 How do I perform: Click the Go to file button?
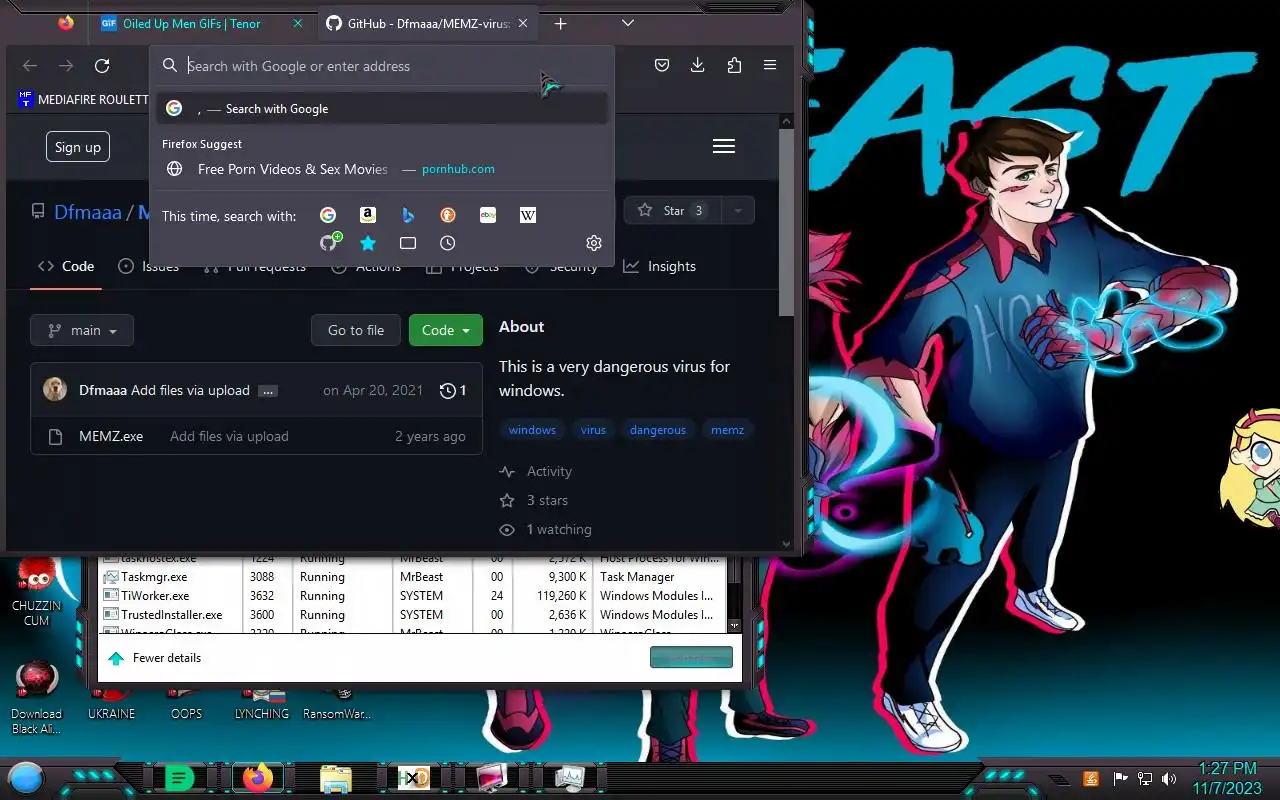tap(356, 330)
